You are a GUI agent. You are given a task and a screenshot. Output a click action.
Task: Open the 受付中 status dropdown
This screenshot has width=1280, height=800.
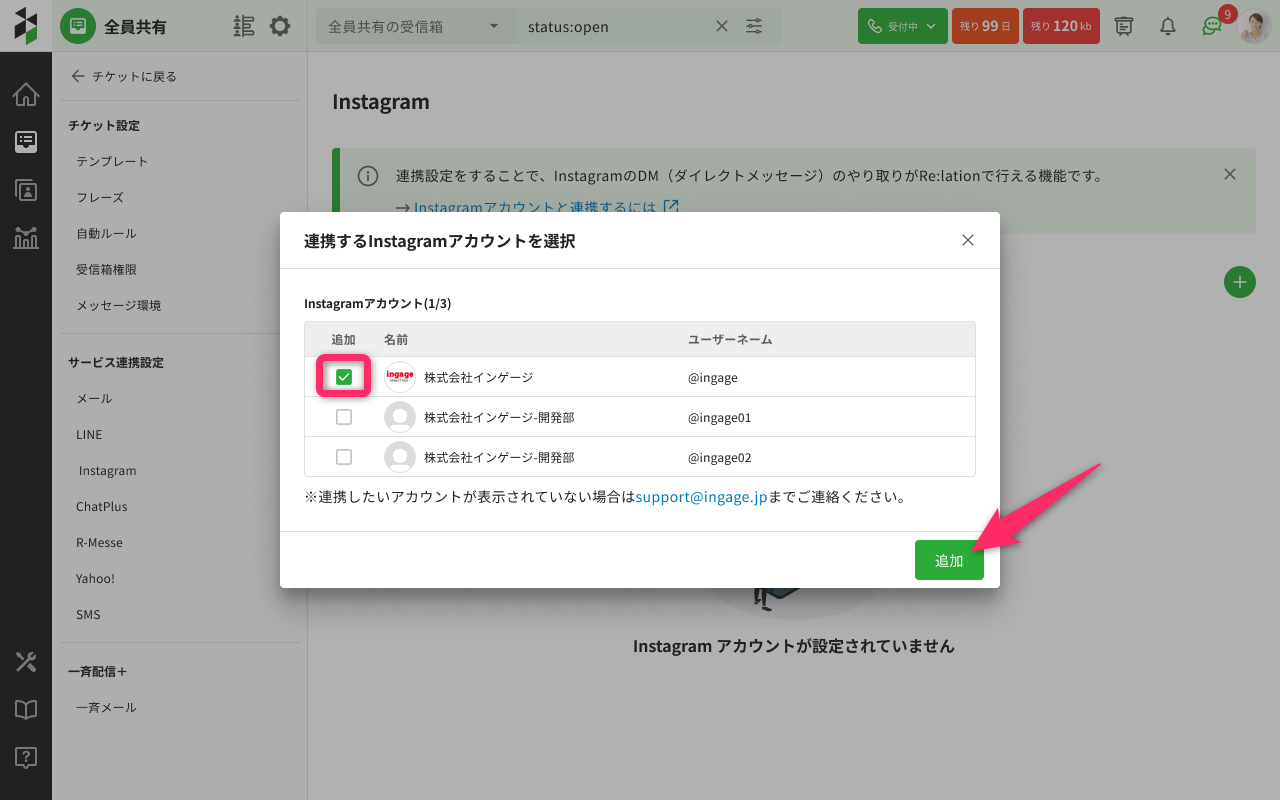(x=902, y=26)
